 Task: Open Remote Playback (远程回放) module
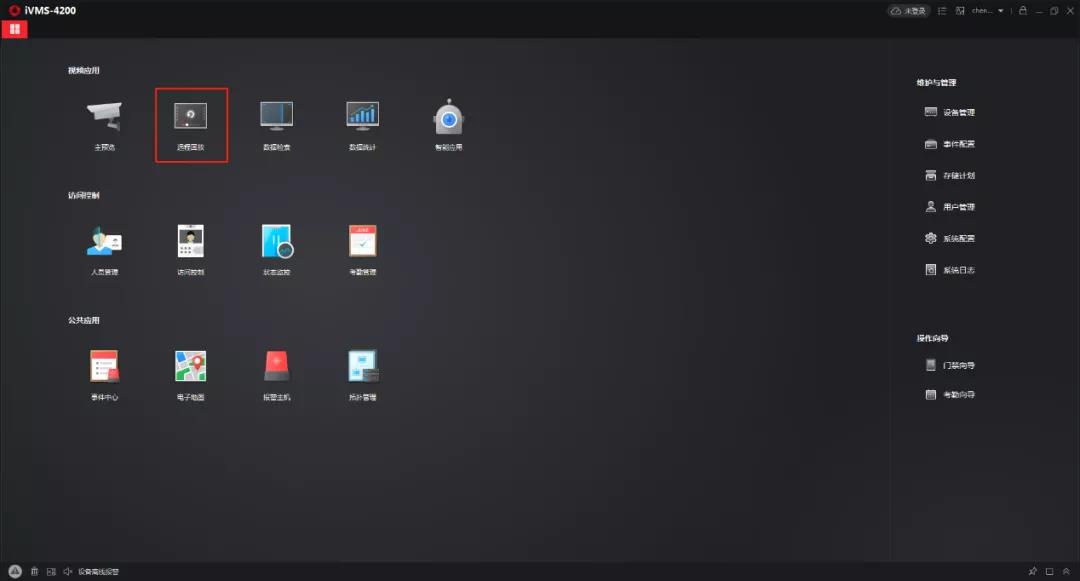click(191, 117)
